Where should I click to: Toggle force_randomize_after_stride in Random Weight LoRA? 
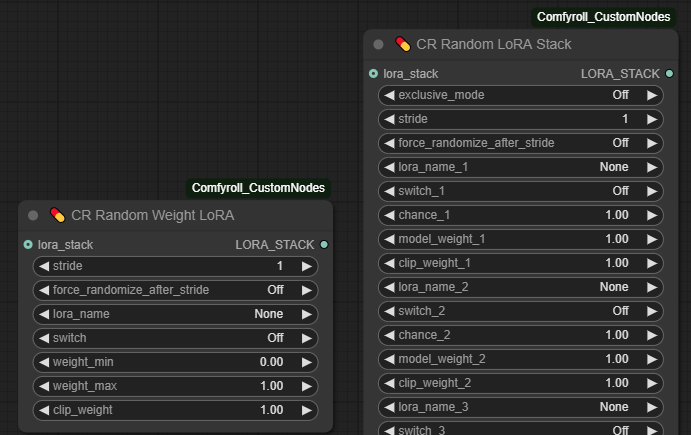pyautogui.click(x=175, y=290)
